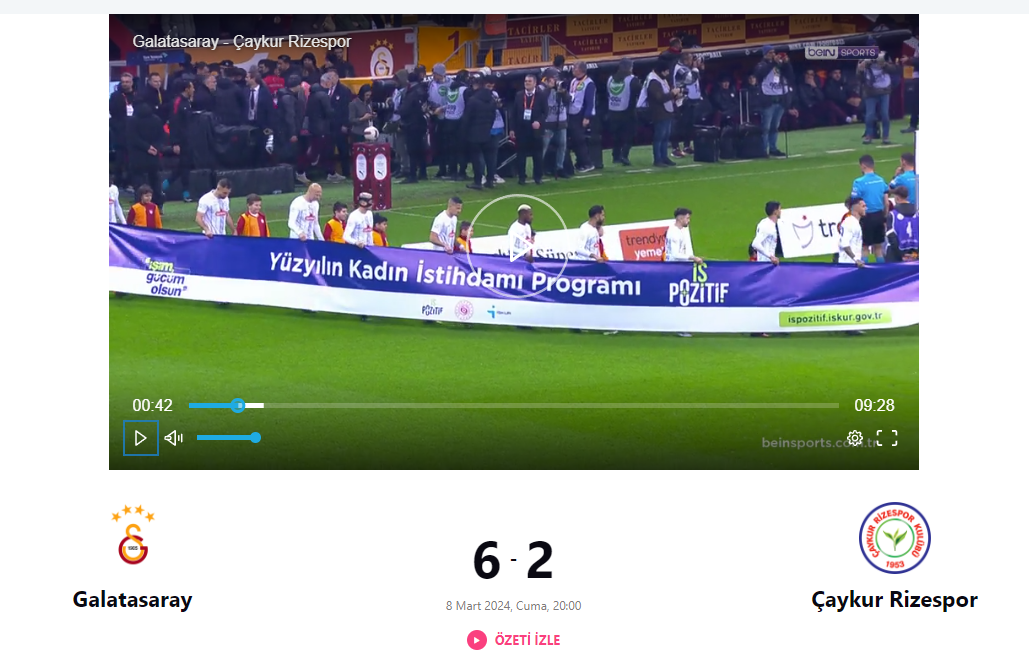The height and width of the screenshot is (662, 1029).
Task: Enter fullscreen mode with the brackets icon
Action: [887, 438]
